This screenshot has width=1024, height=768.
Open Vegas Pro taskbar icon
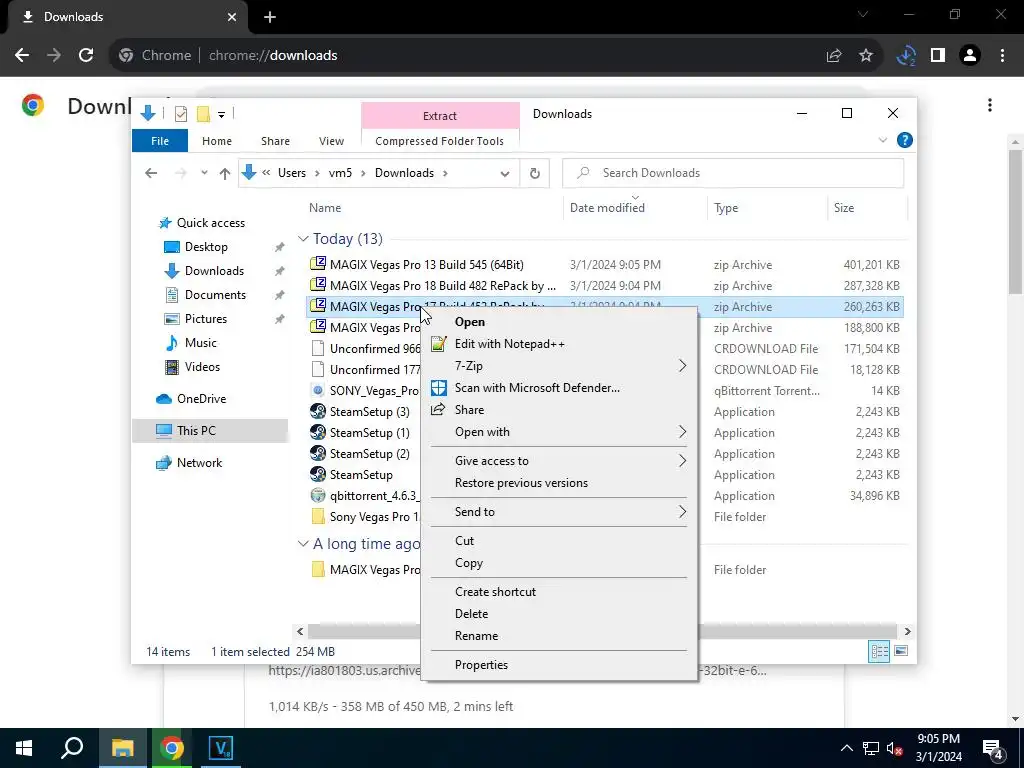point(221,748)
